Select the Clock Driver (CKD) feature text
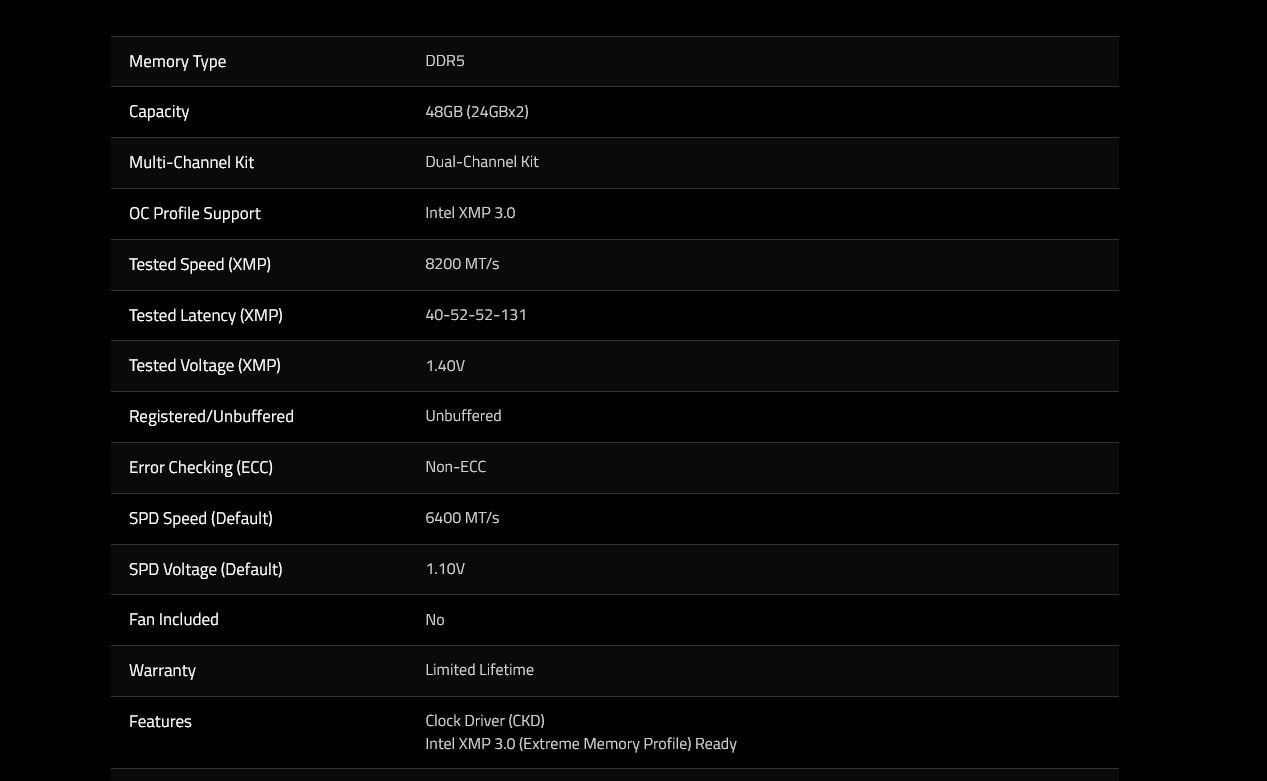 [x=485, y=721]
